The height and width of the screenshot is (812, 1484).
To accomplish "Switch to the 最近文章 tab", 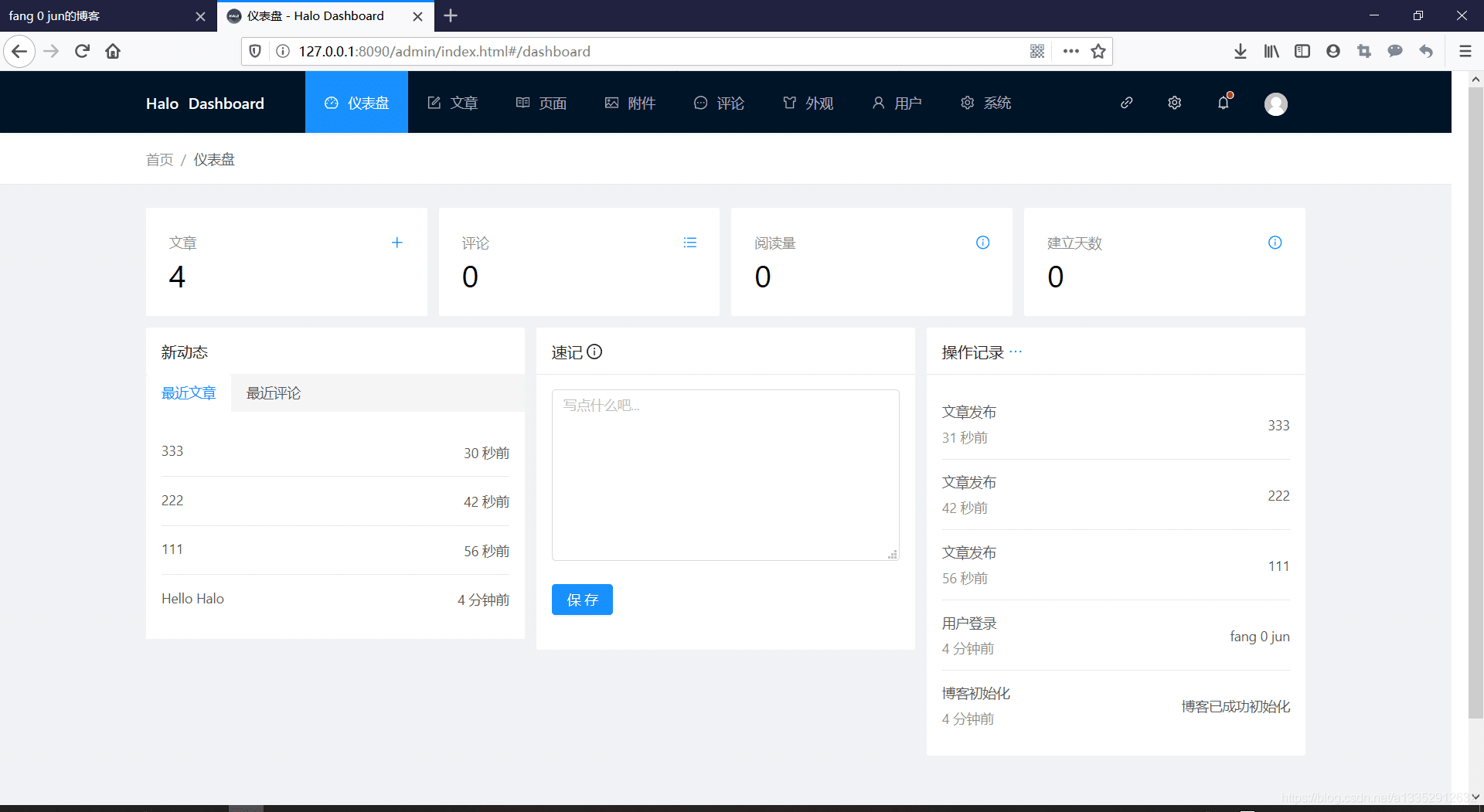I will [189, 393].
